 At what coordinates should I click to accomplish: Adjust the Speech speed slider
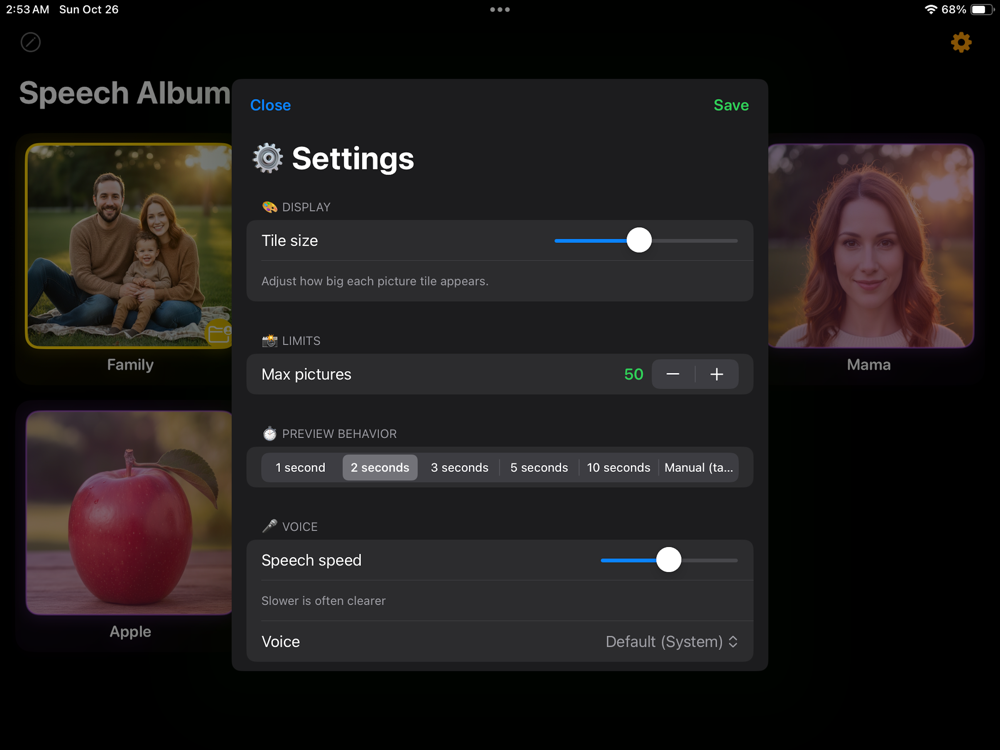[669, 560]
